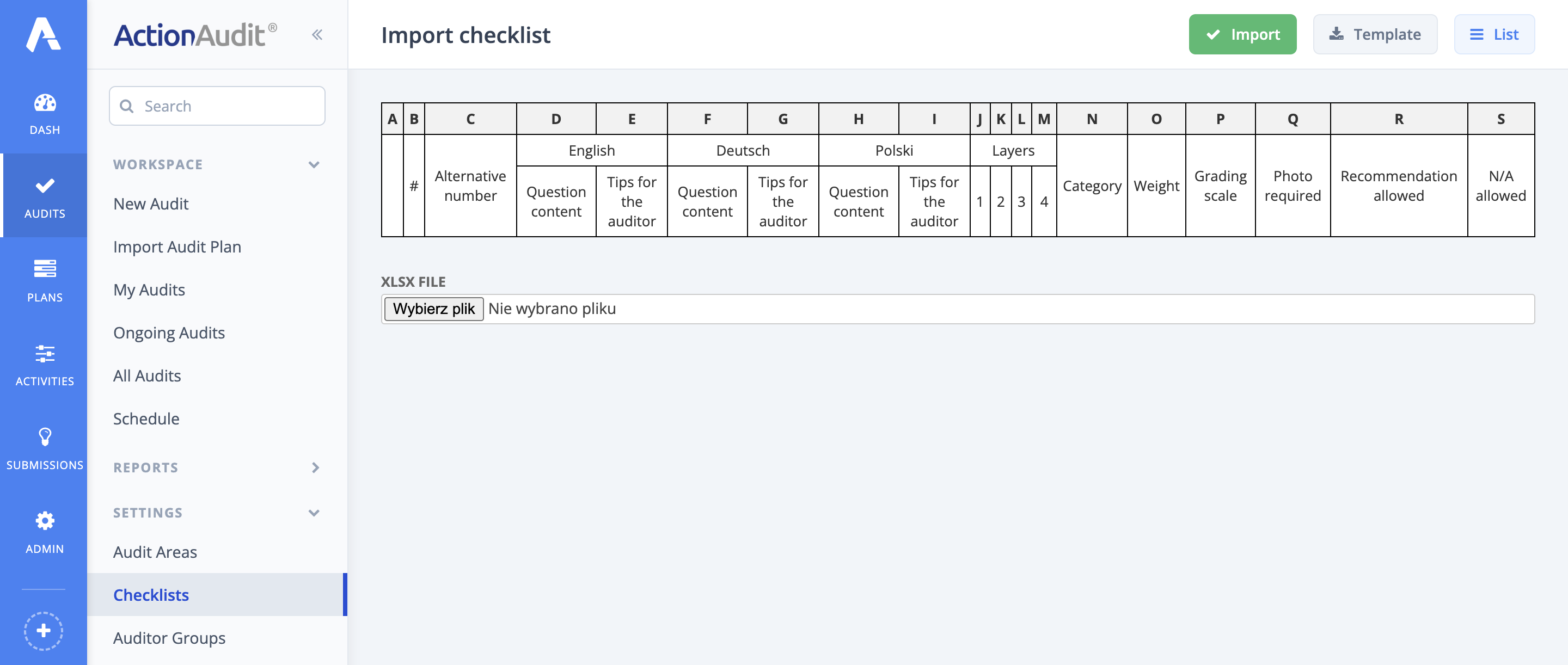Collapse the sidebar with the double chevron
The height and width of the screenshot is (665, 1568).
pyautogui.click(x=317, y=35)
